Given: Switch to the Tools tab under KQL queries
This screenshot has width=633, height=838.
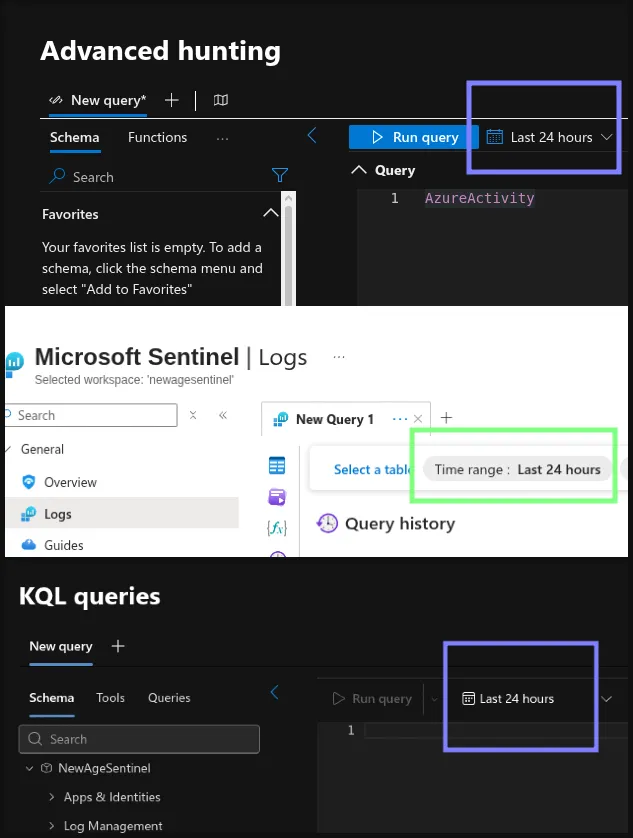Looking at the screenshot, I should pyautogui.click(x=110, y=698).
